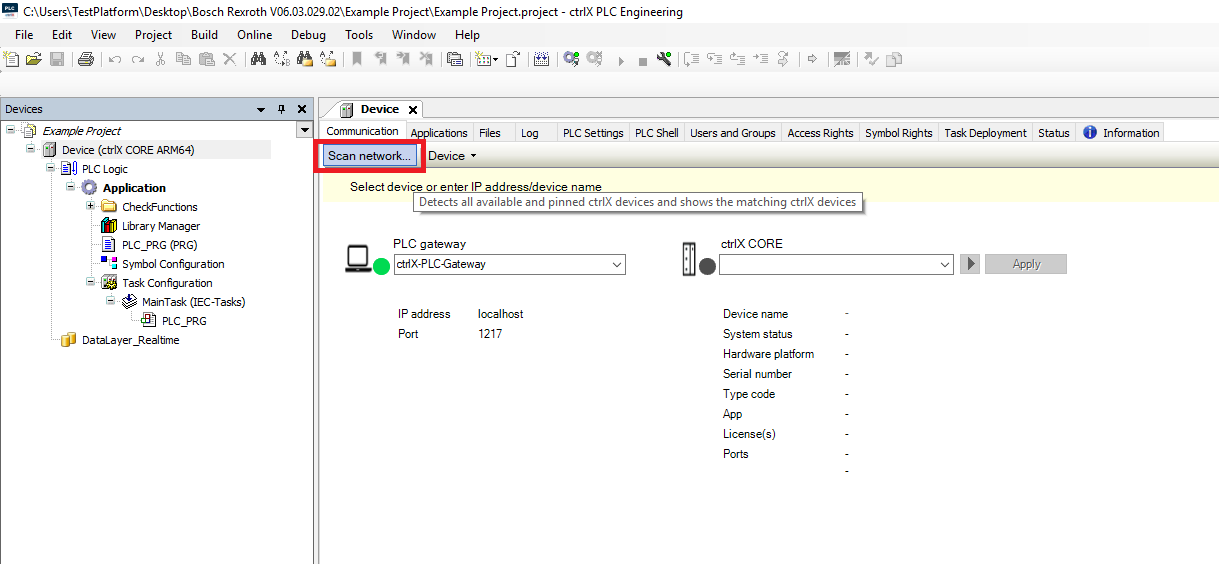Open the Device dropdown menu beside Scan network
This screenshot has width=1219, height=564.
(453, 156)
